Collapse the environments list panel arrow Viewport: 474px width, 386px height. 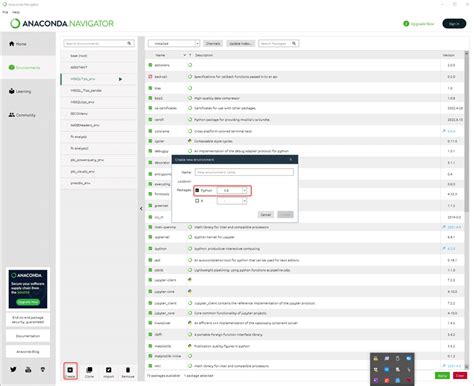(x=141, y=208)
